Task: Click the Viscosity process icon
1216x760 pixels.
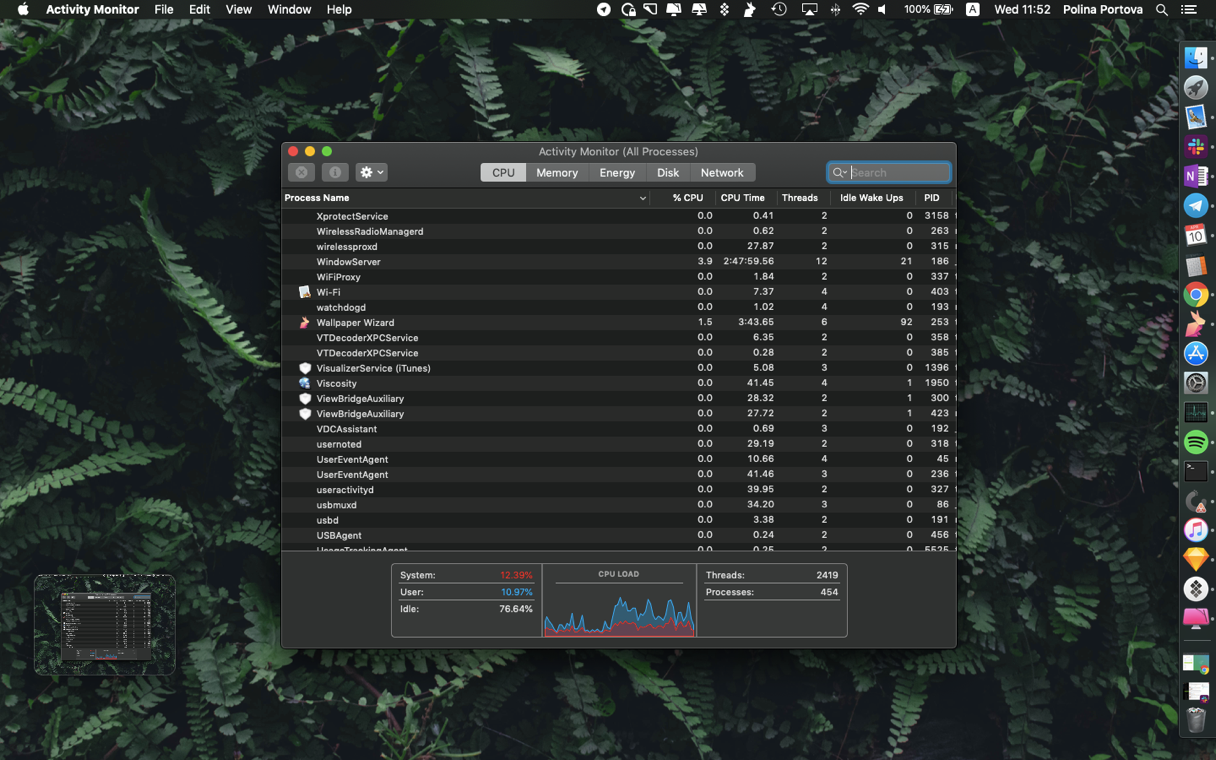Action: pyautogui.click(x=305, y=383)
